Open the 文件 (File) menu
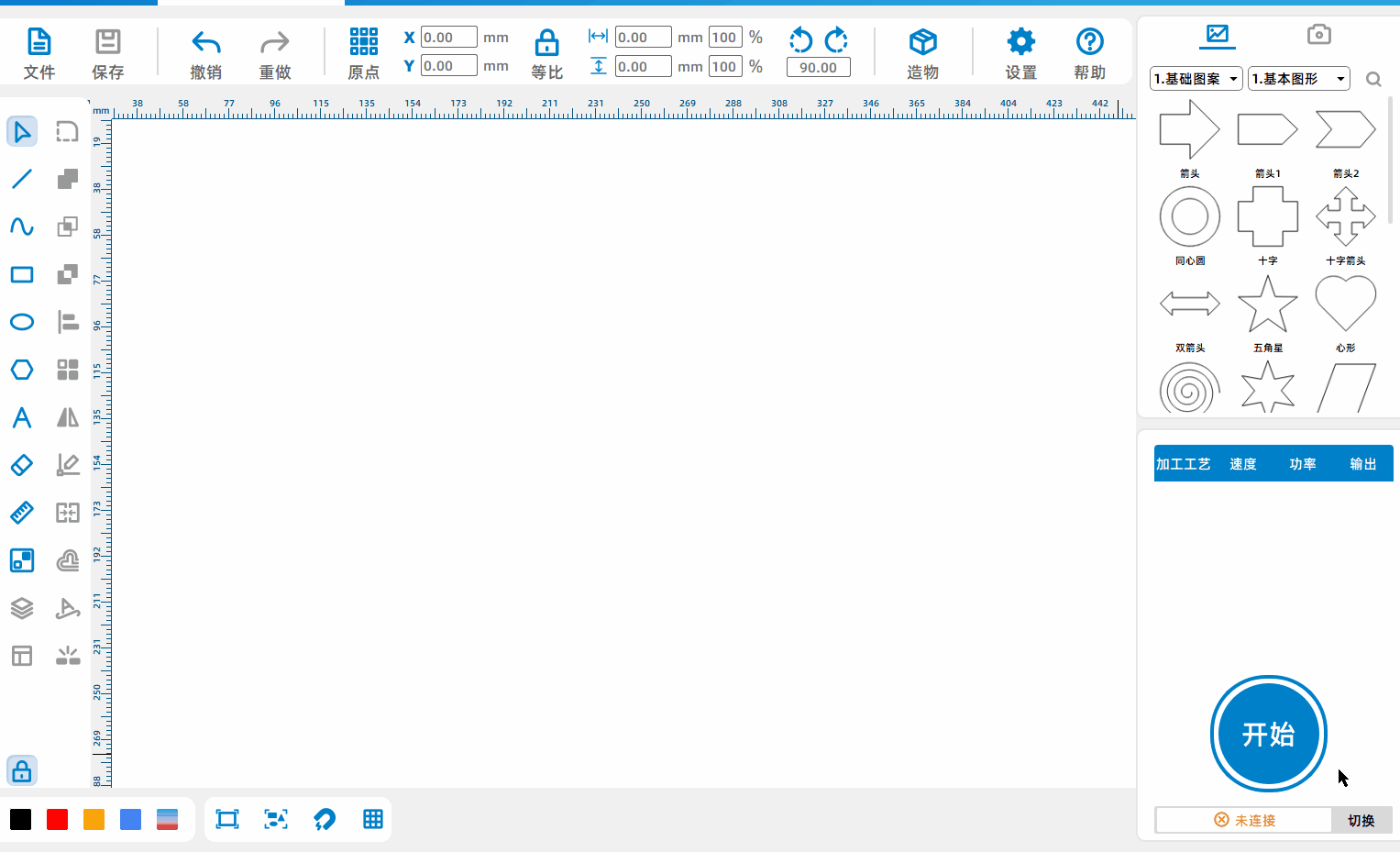 click(x=39, y=53)
